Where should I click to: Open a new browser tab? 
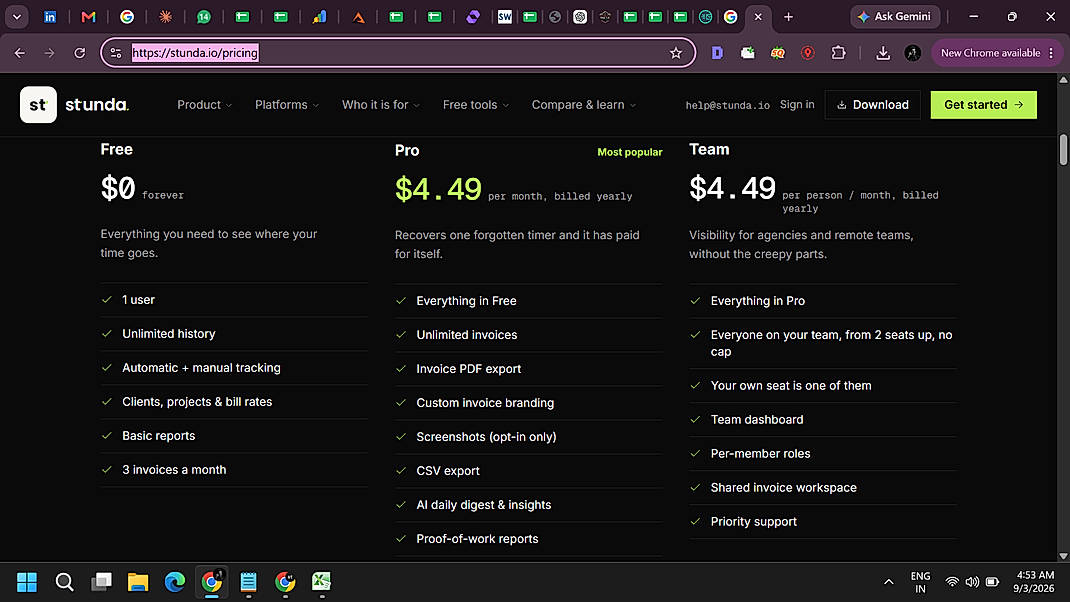(x=788, y=17)
